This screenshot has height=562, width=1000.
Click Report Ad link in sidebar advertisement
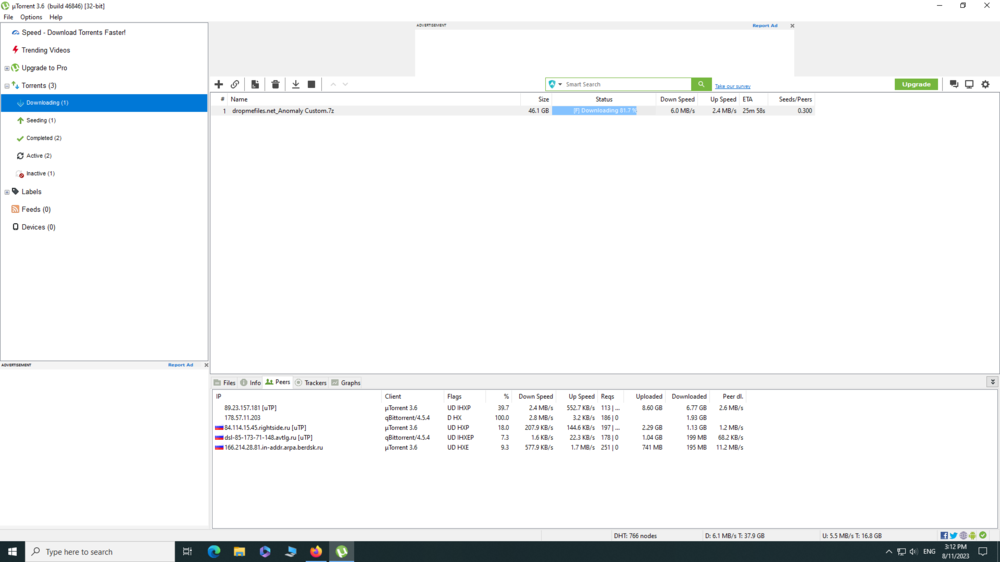click(180, 365)
